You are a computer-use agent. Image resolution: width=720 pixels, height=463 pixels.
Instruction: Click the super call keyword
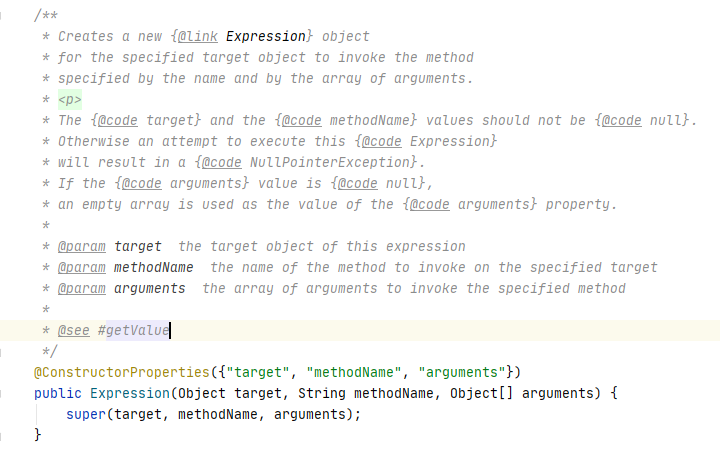(x=86, y=414)
